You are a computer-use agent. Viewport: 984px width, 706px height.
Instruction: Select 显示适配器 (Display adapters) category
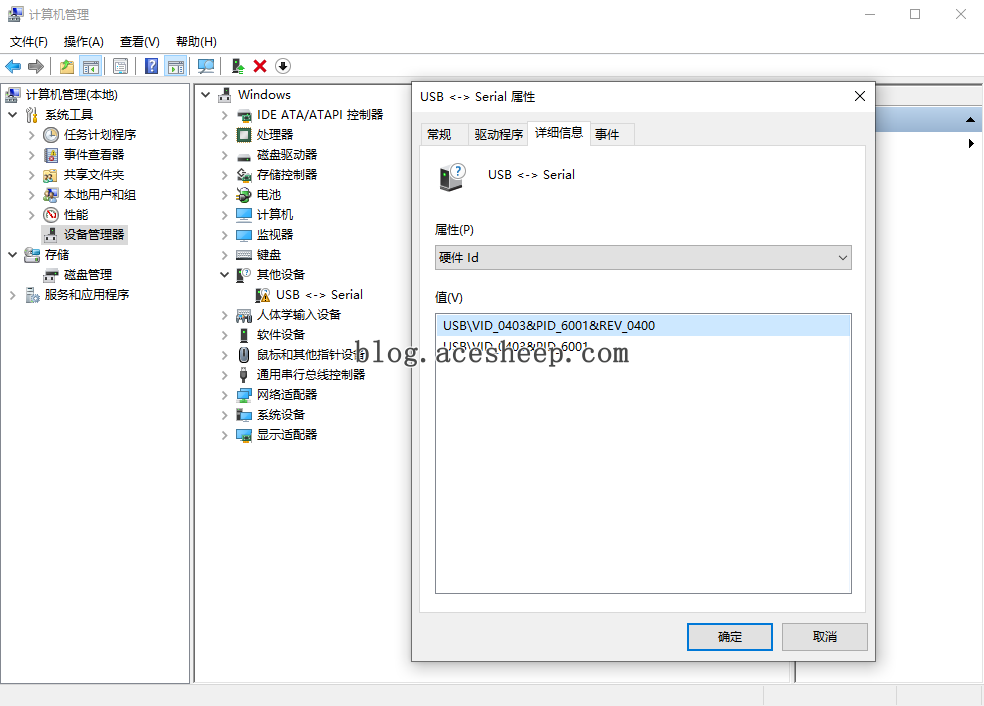[287, 435]
